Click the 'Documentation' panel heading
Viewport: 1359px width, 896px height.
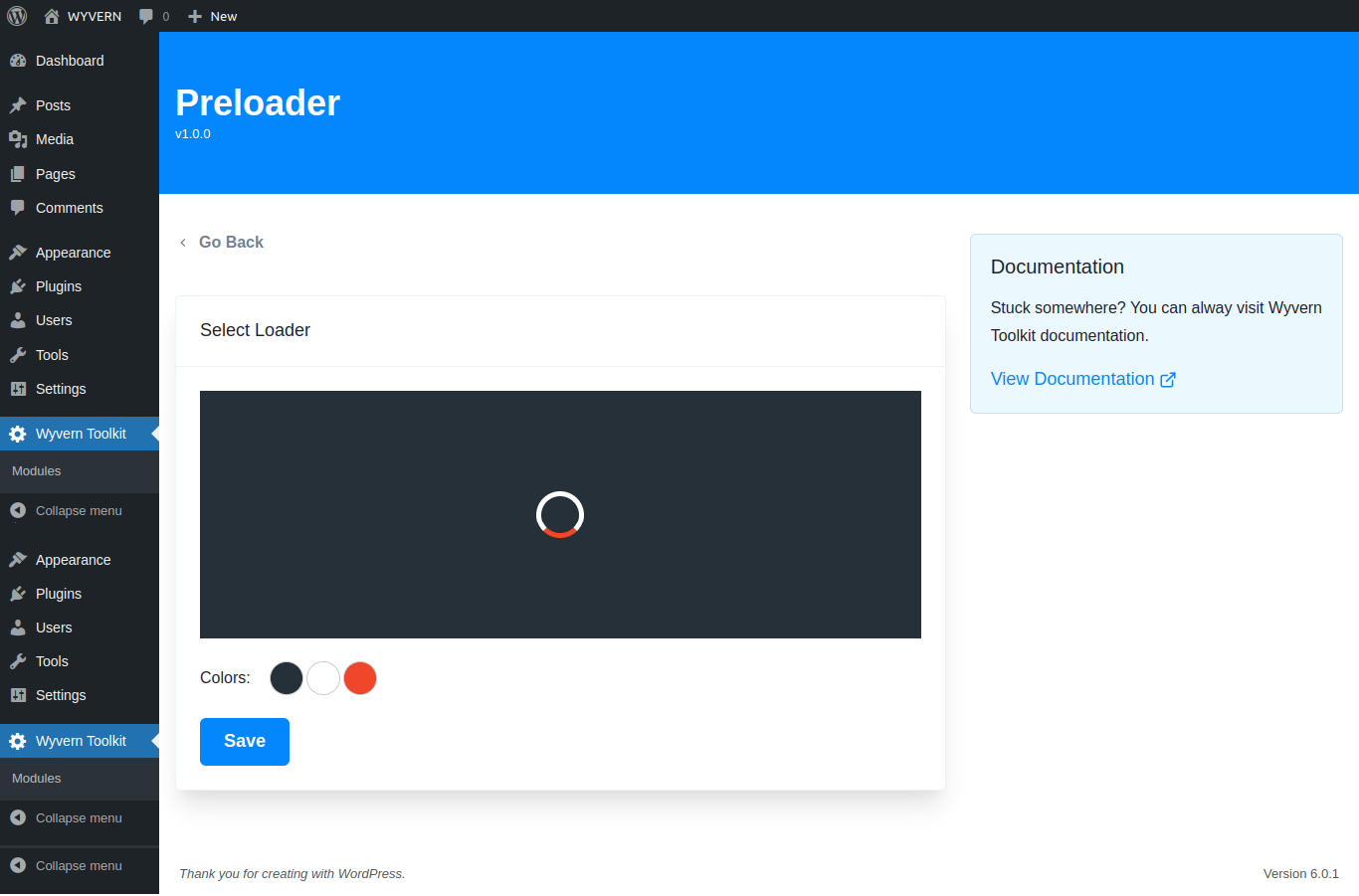click(1058, 267)
